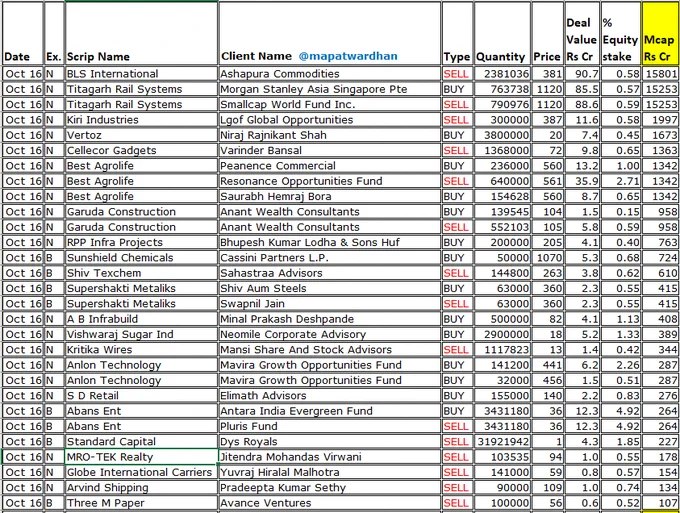The image size is (680, 513).
Task: Select Avance Ventures client cell
Action: coord(330,503)
